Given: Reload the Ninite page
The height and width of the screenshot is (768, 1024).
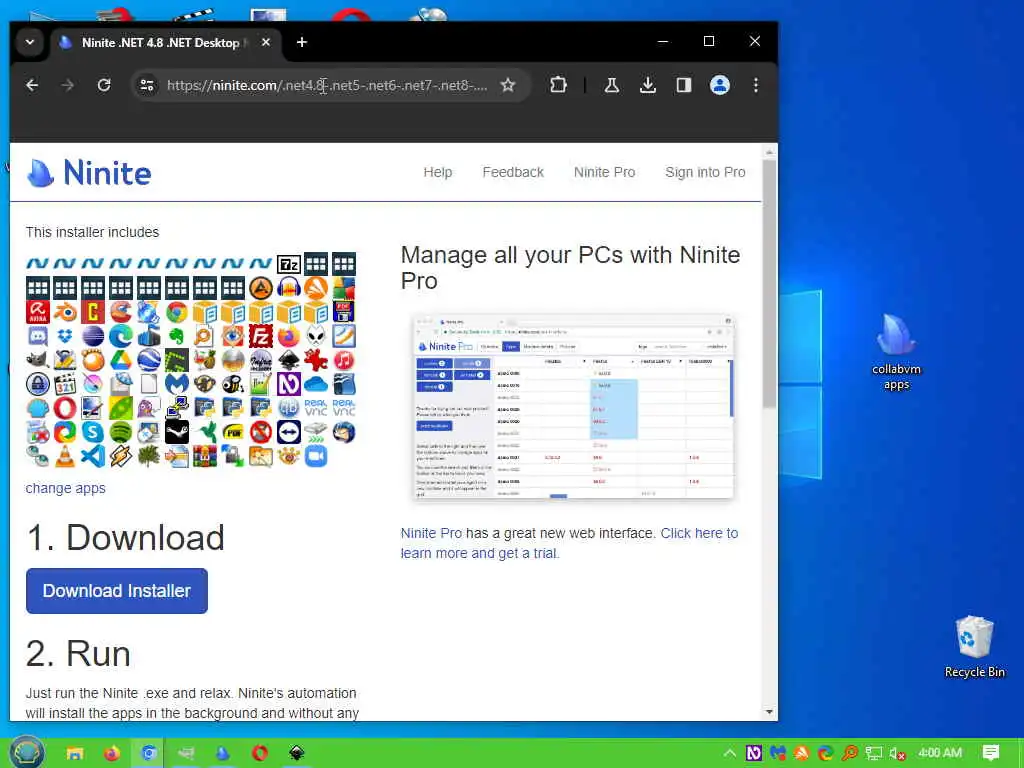Looking at the screenshot, I should pyautogui.click(x=104, y=86).
